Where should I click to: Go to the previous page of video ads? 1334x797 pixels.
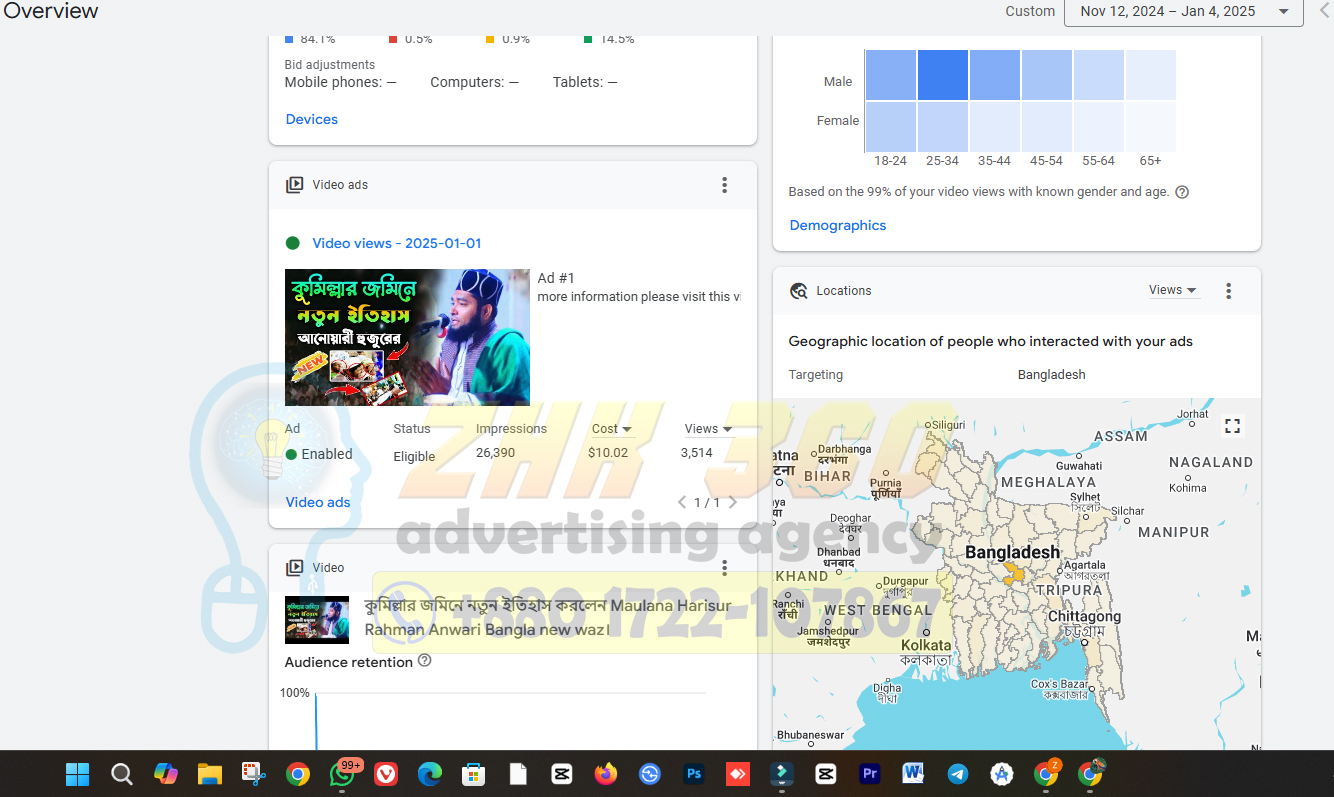682,502
